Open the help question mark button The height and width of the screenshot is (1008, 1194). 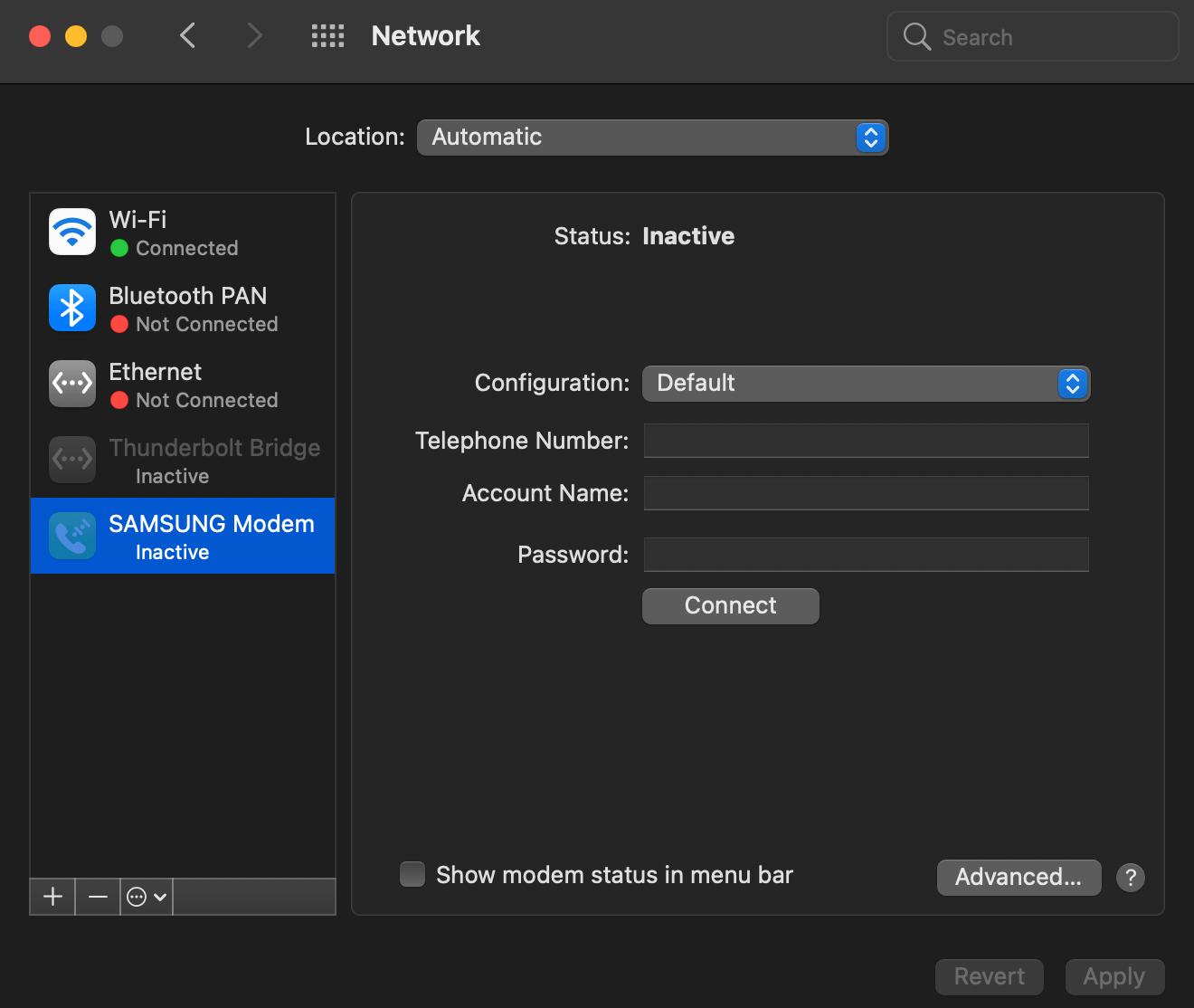1131,877
